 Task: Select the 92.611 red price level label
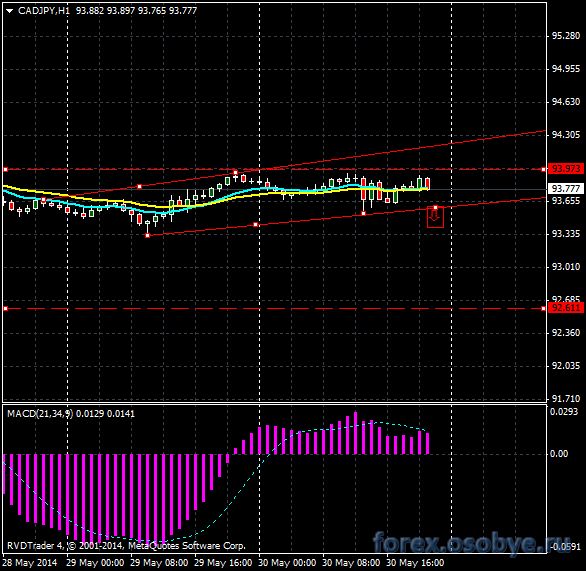tap(565, 308)
